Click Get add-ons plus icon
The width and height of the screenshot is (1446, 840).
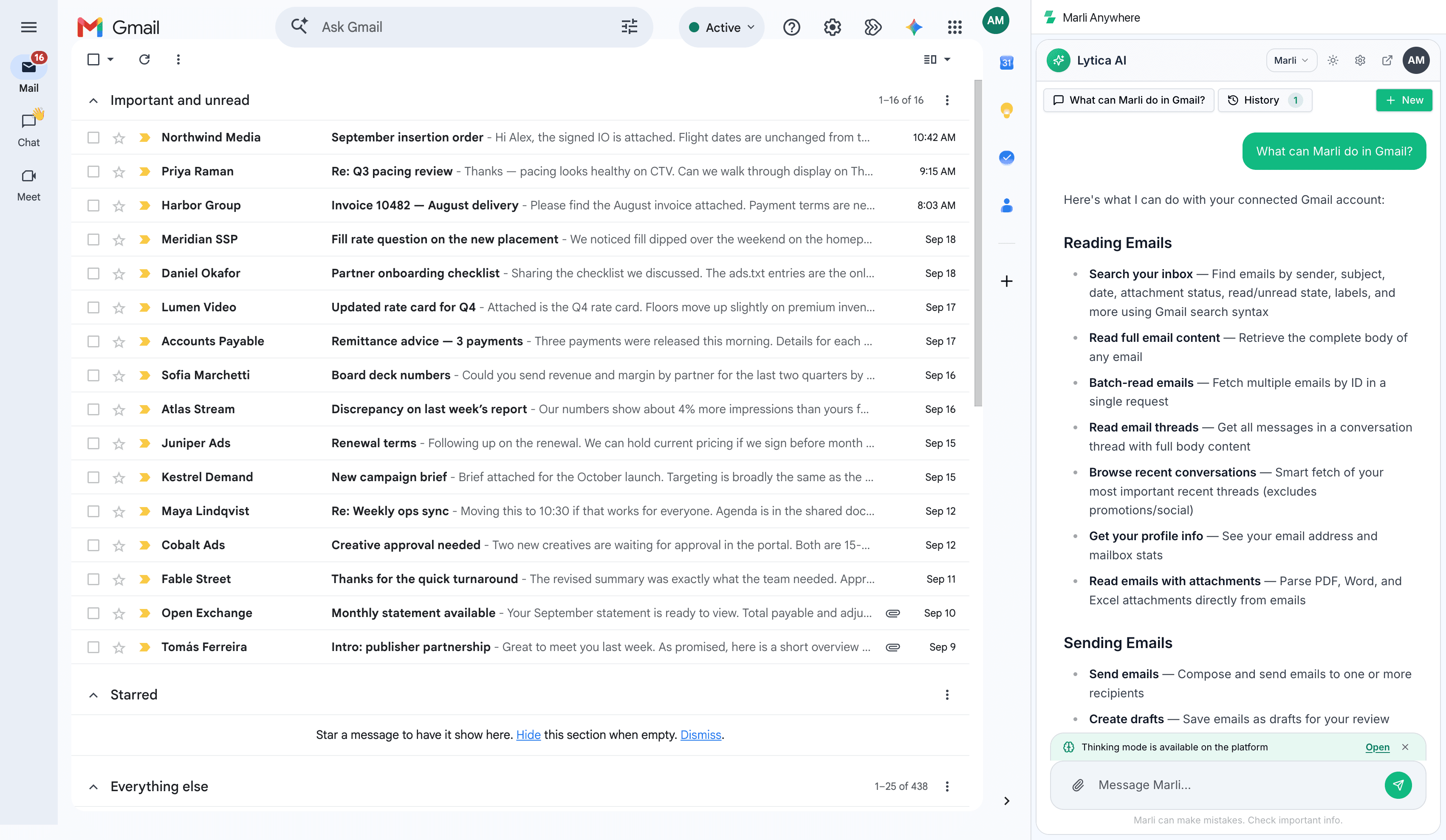coord(1006,281)
